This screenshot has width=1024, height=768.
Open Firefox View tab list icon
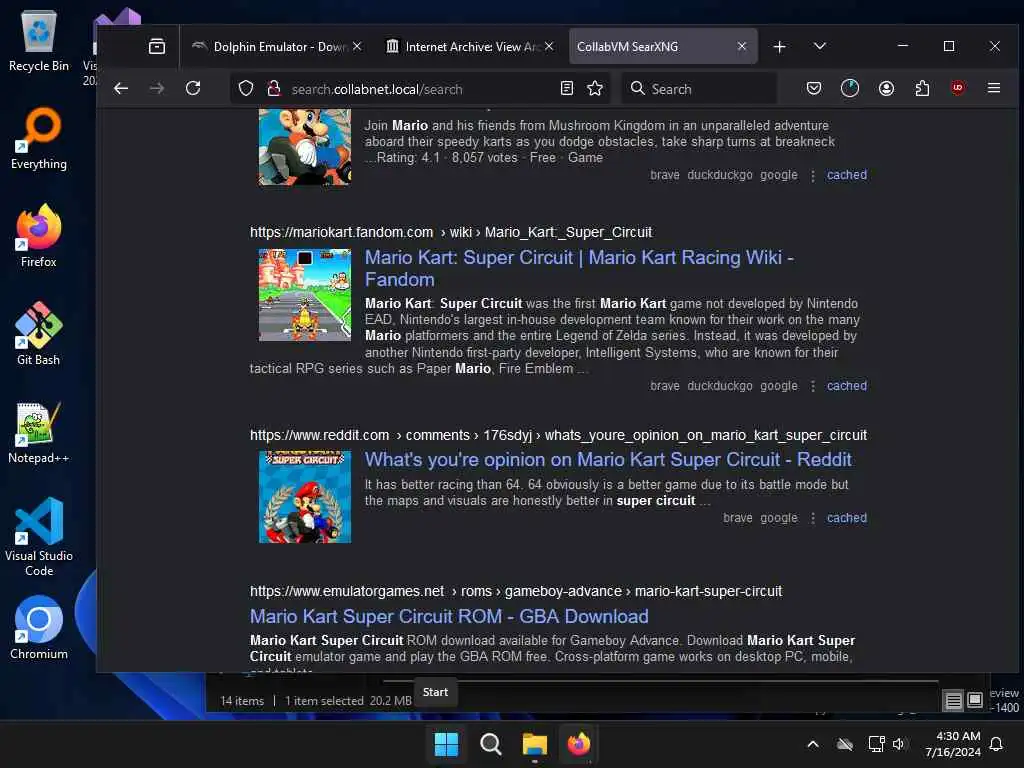157,46
